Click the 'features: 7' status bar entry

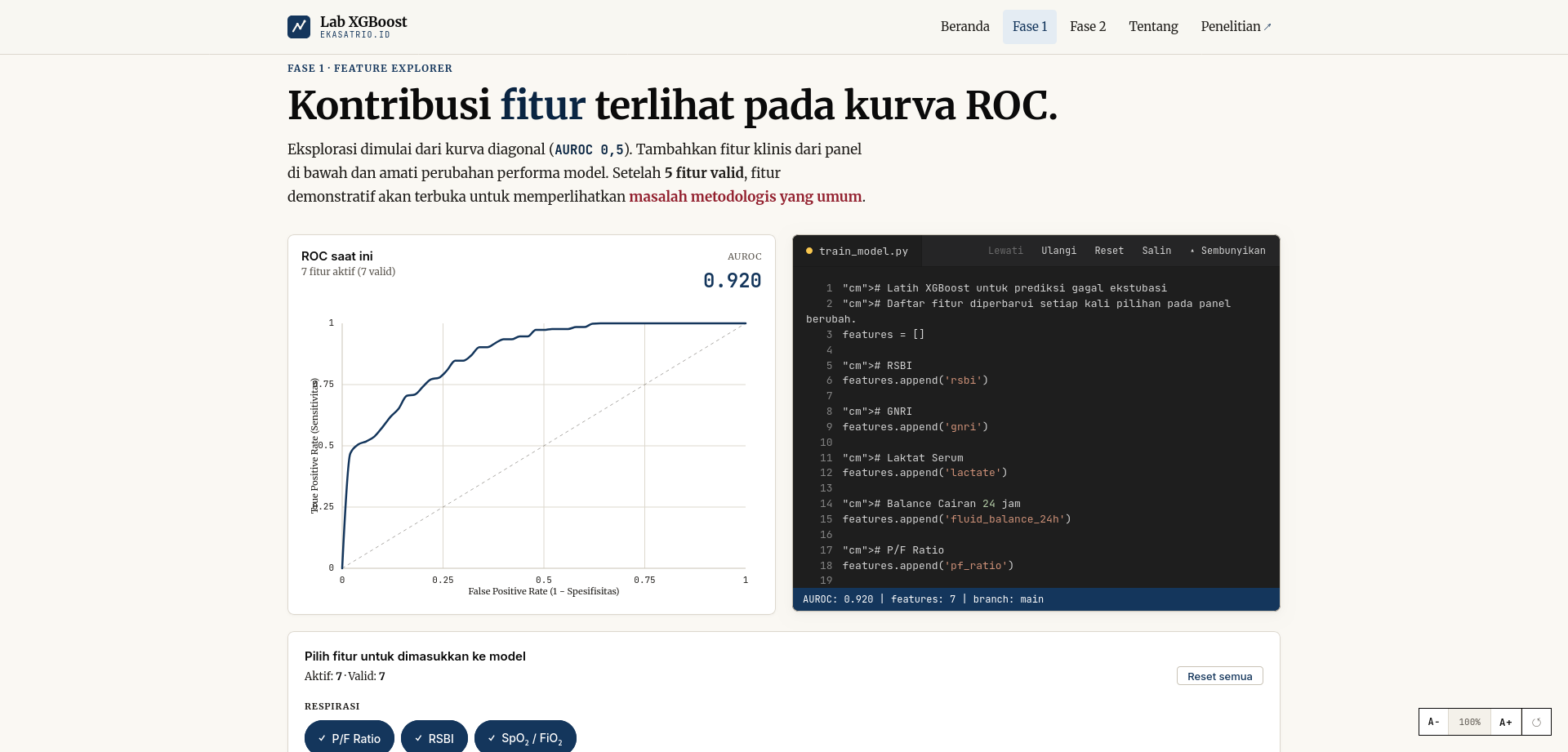pyautogui.click(x=923, y=599)
